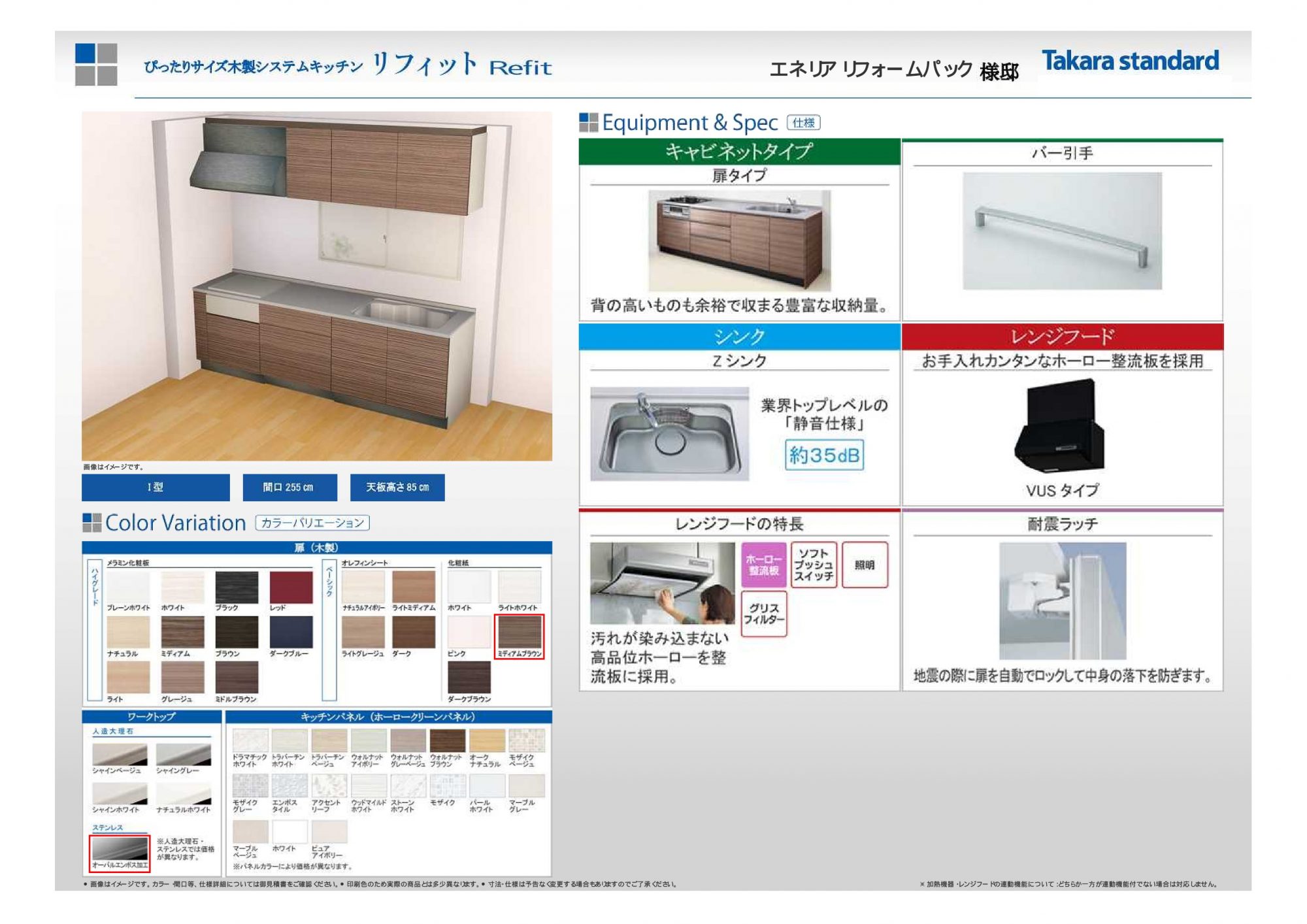1307x924 pixels.
Task: Pick the ダークブラウン 化粧紙 swatch
Action: pyautogui.click(x=469, y=678)
